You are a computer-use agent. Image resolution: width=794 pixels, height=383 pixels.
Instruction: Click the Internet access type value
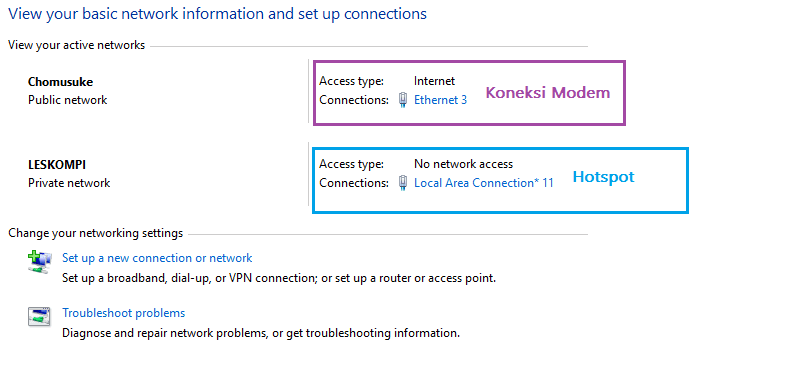point(434,81)
